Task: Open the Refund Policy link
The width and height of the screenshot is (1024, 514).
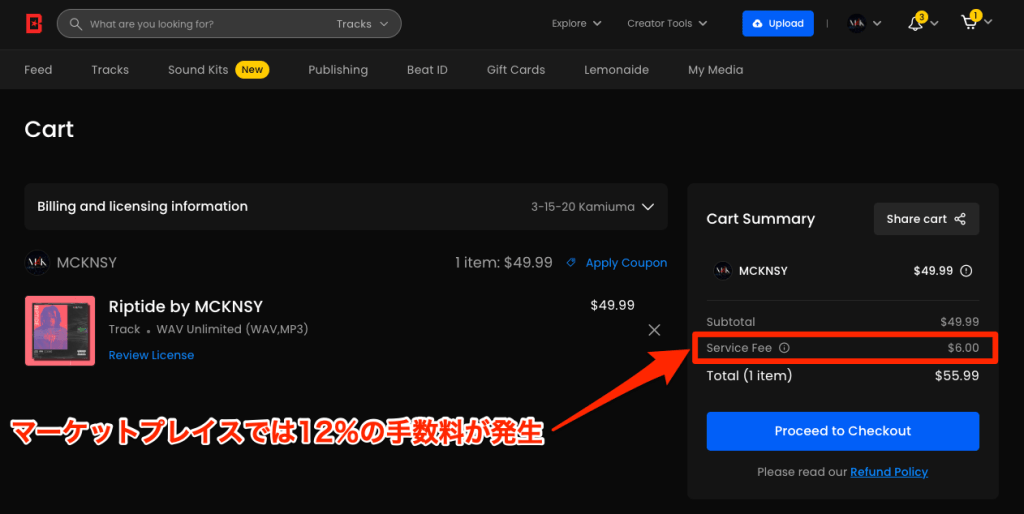Action: pyautogui.click(x=889, y=472)
